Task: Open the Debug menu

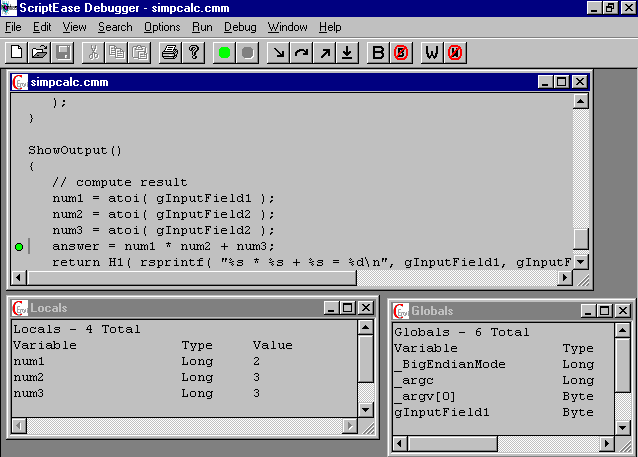Action: point(240,27)
